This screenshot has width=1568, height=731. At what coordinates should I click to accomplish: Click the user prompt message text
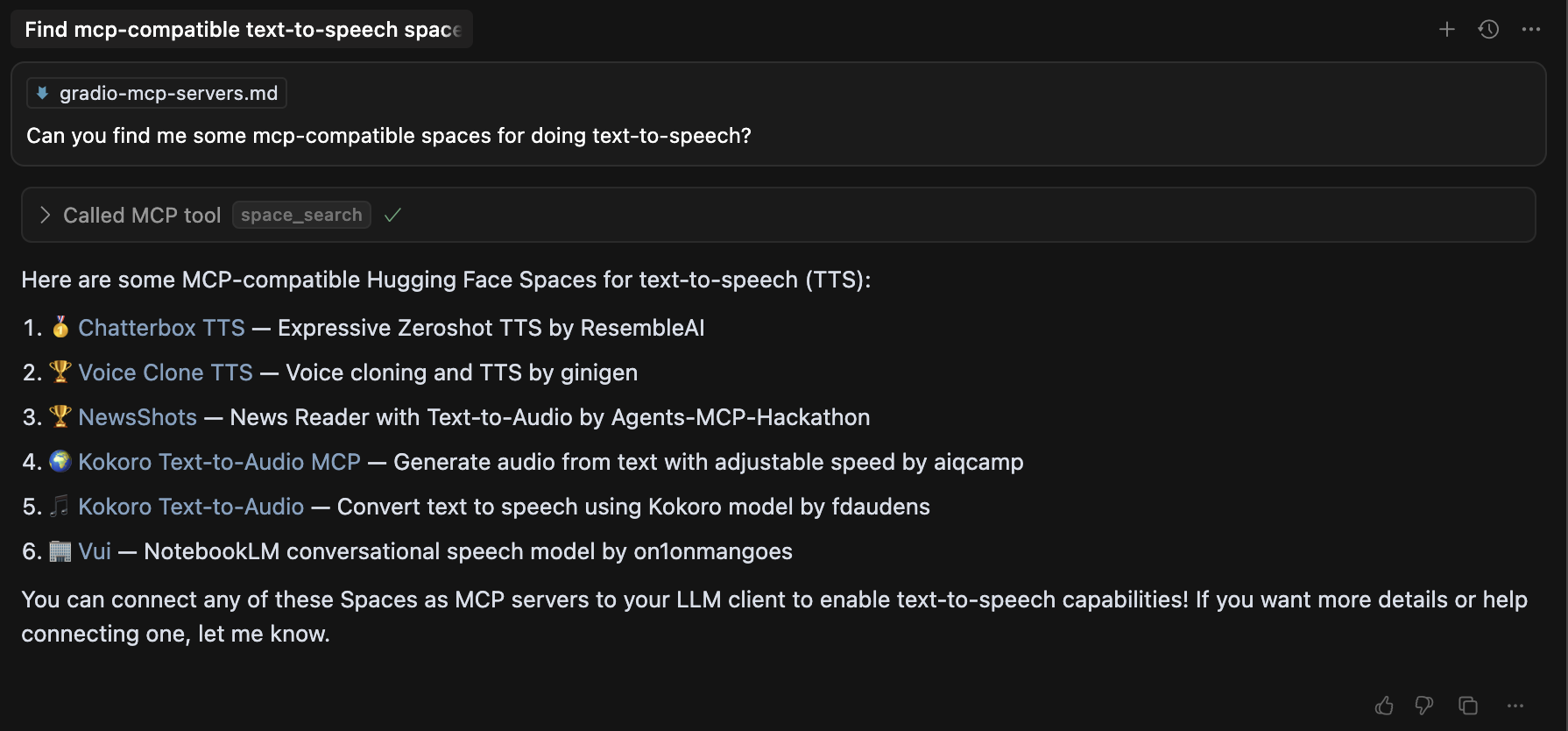coord(389,136)
